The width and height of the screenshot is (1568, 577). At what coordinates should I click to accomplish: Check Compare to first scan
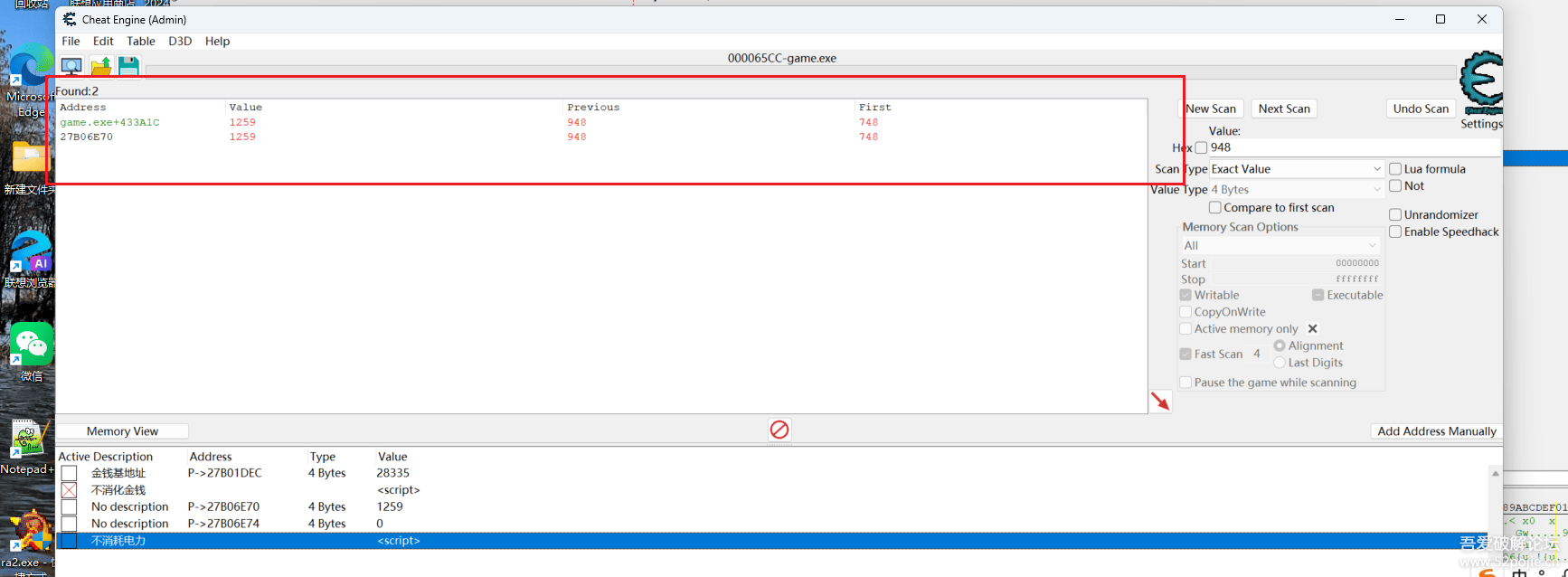coord(1215,208)
